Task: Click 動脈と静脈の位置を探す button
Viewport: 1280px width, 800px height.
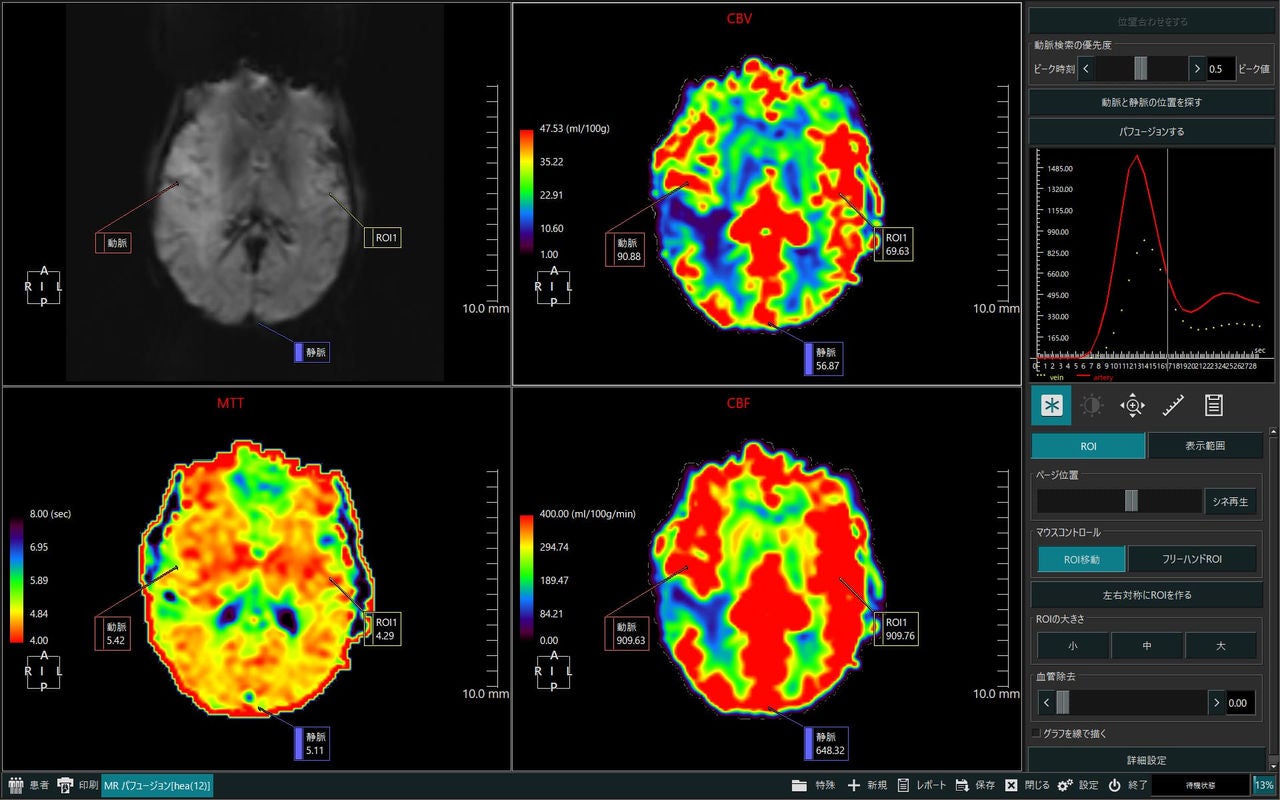Action: 1152,102
